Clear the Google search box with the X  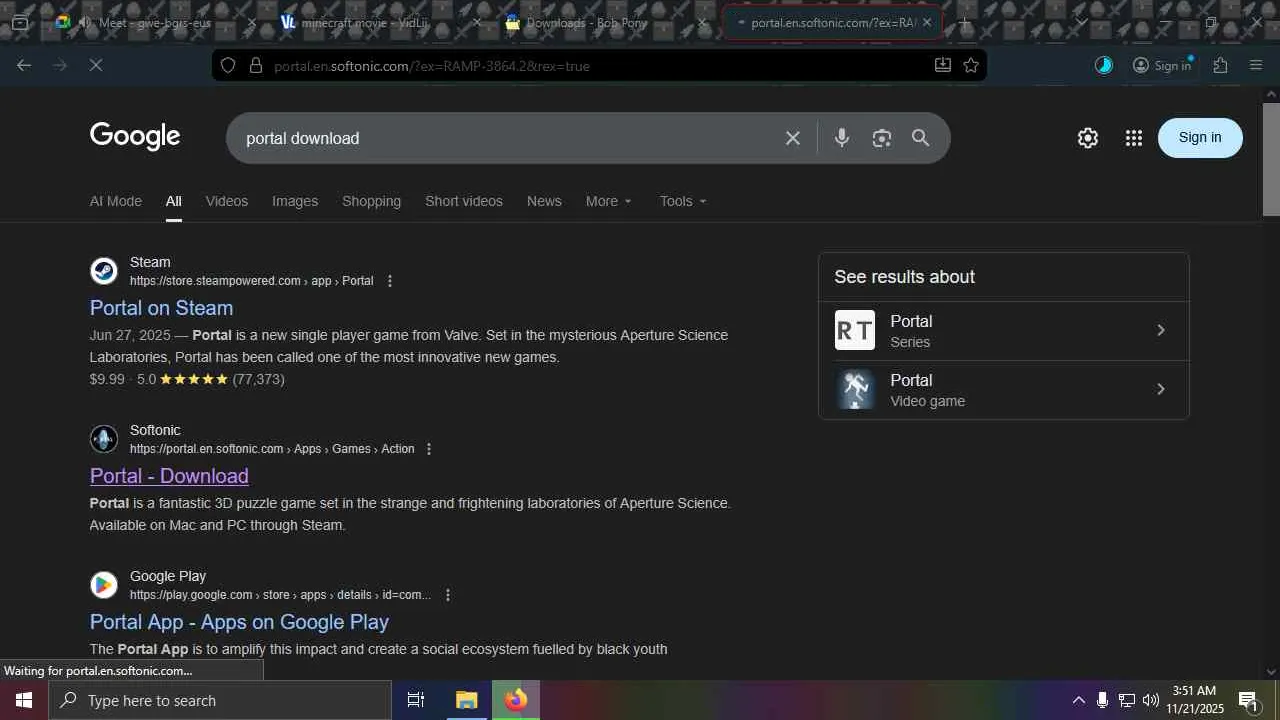(793, 138)
